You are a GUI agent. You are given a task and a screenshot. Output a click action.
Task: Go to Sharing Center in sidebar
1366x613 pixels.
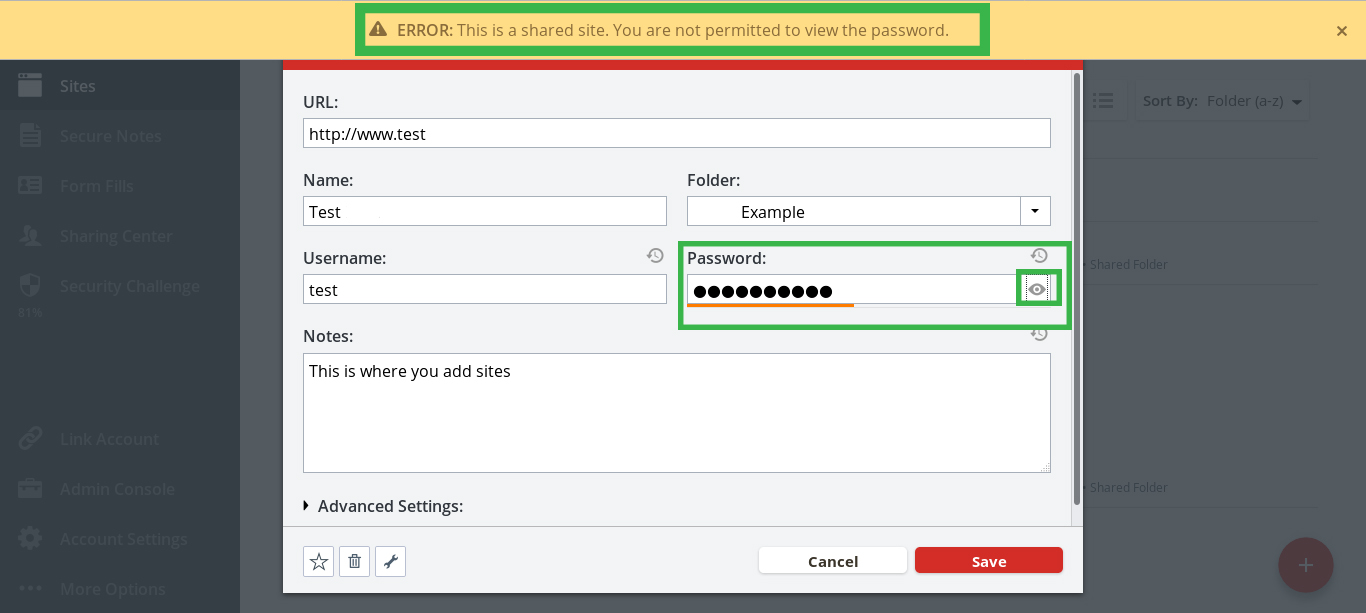pos(116,236)
